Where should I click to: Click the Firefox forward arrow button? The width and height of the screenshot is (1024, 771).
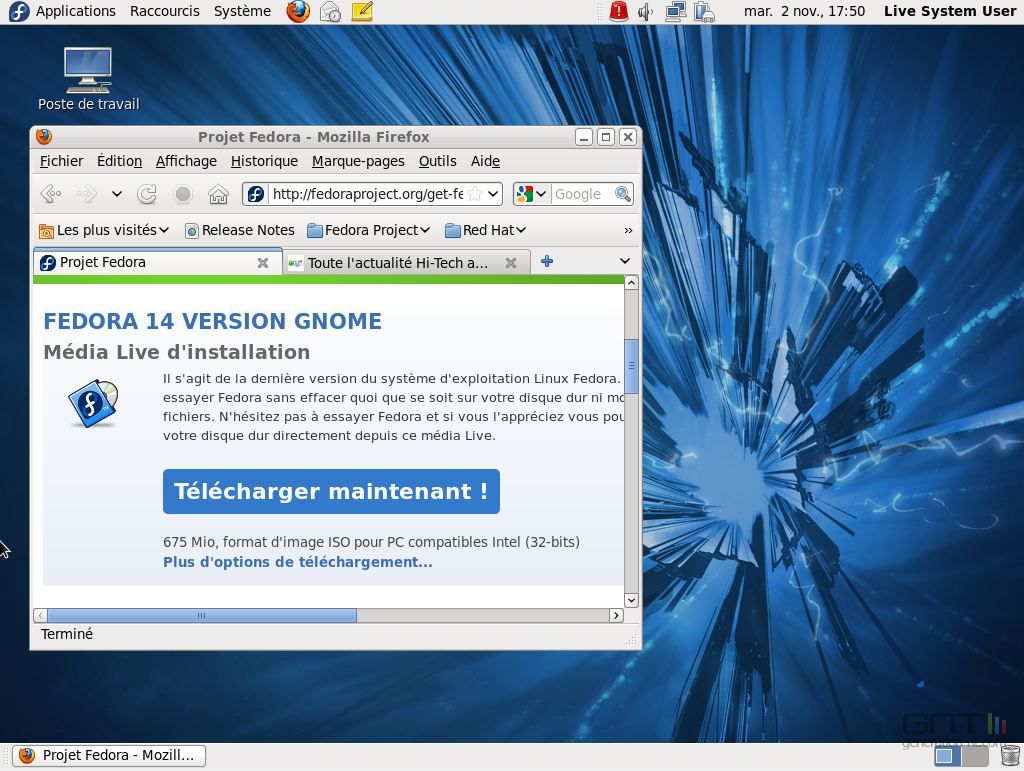[x=87, y=194]
